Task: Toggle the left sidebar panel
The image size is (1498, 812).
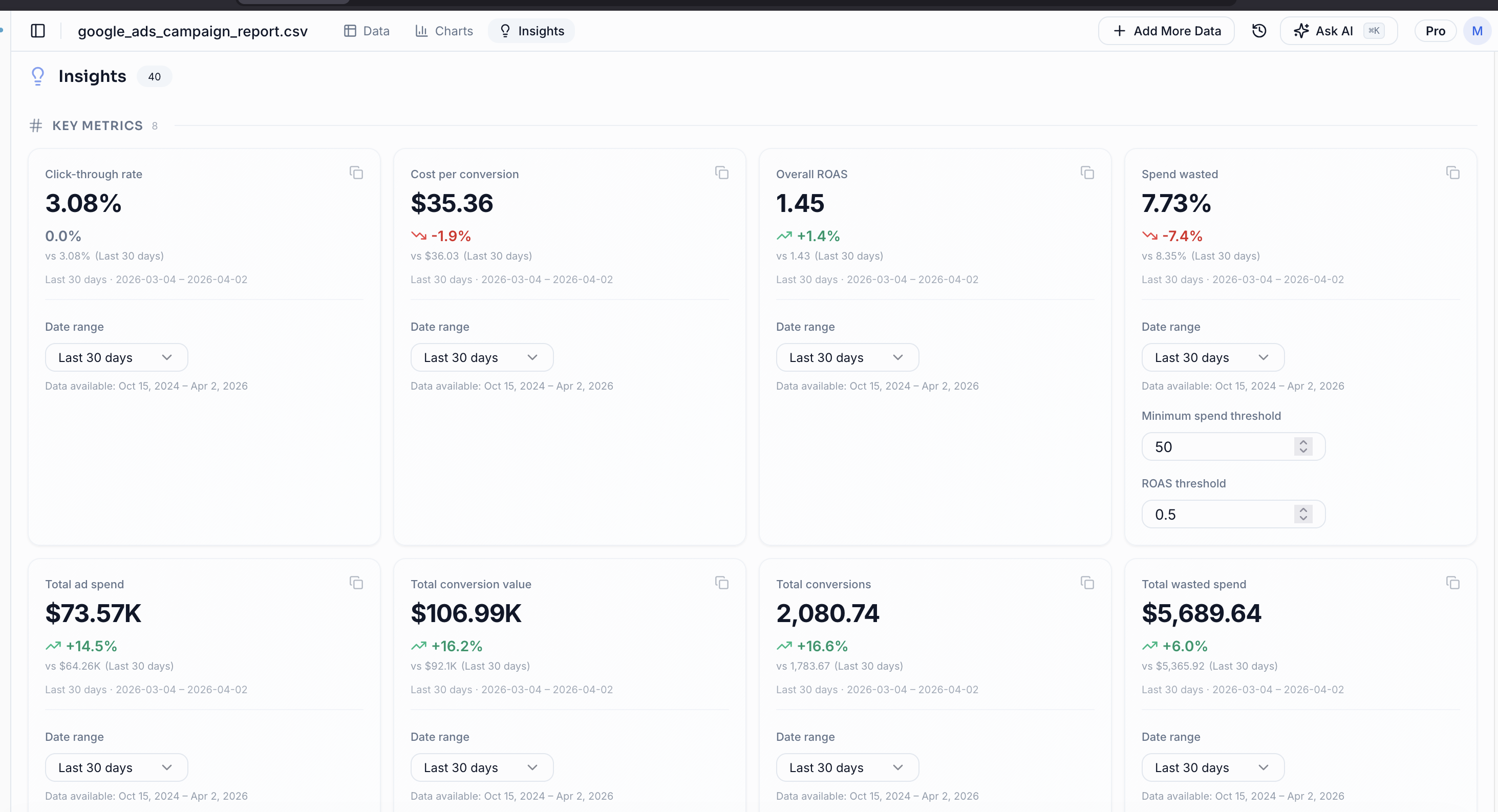Action: click(38, 31)
